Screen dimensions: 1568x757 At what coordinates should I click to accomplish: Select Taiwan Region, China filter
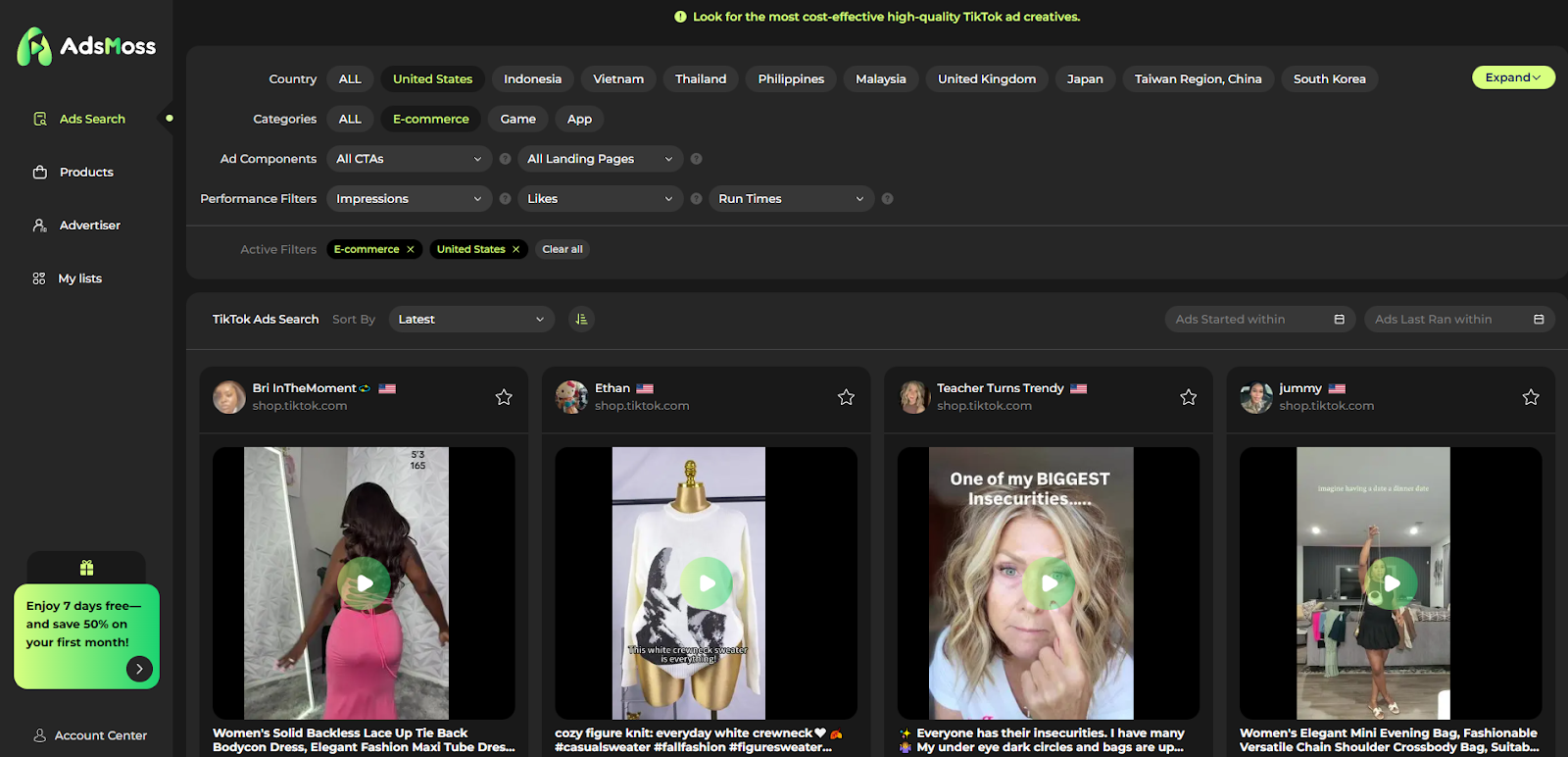pos(1199,79)
